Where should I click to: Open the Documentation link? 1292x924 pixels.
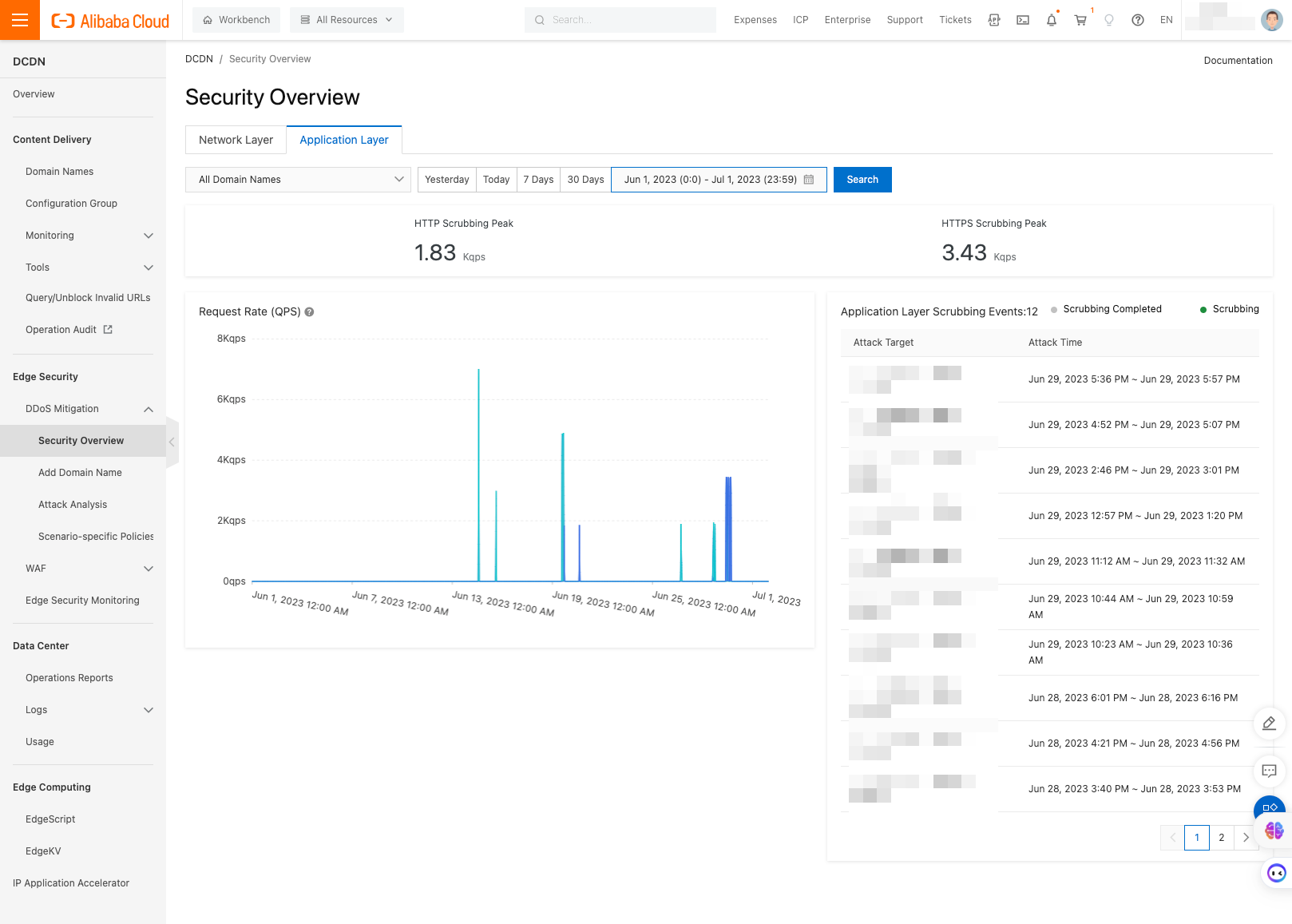click(x=1238, y=61)
